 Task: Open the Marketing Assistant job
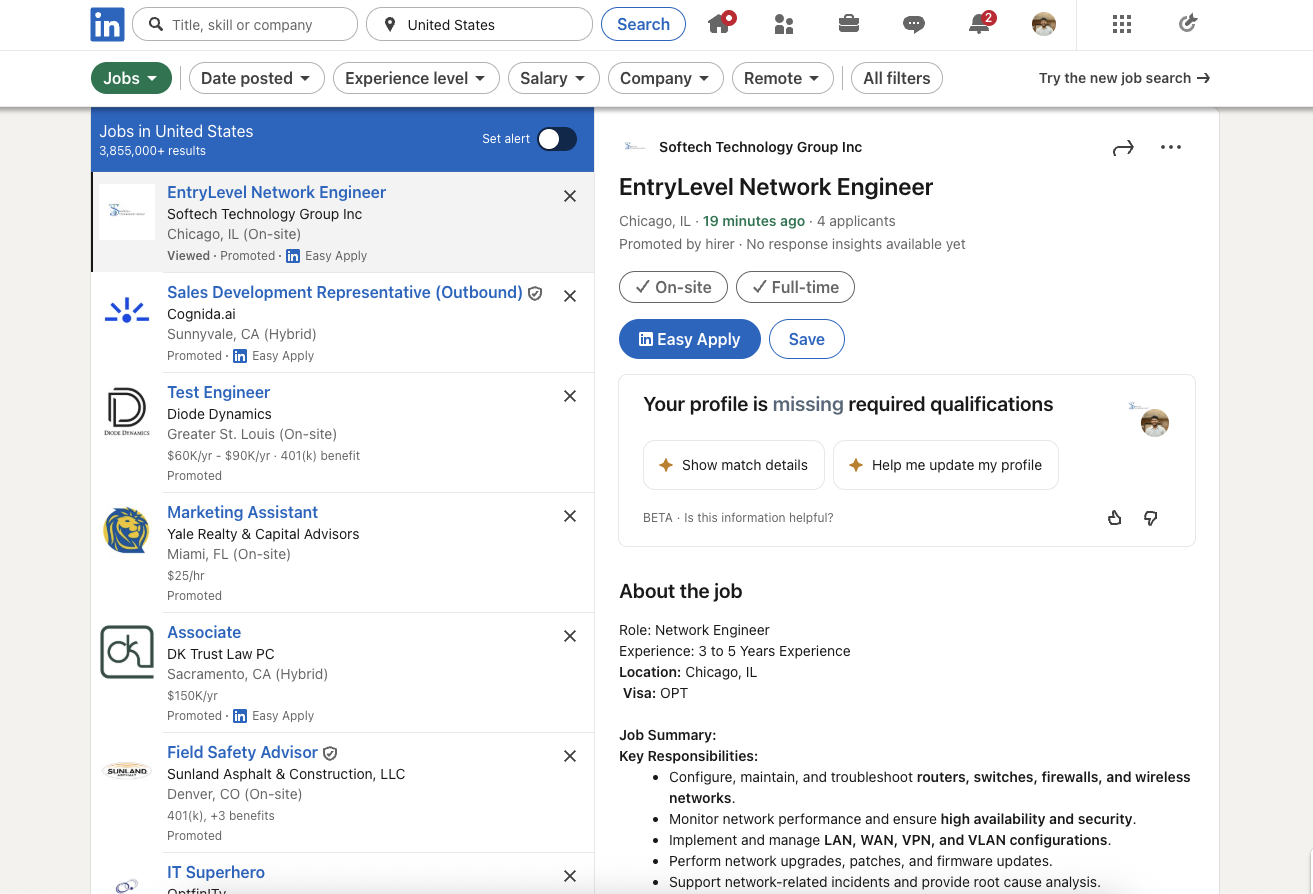click(242, 512)
